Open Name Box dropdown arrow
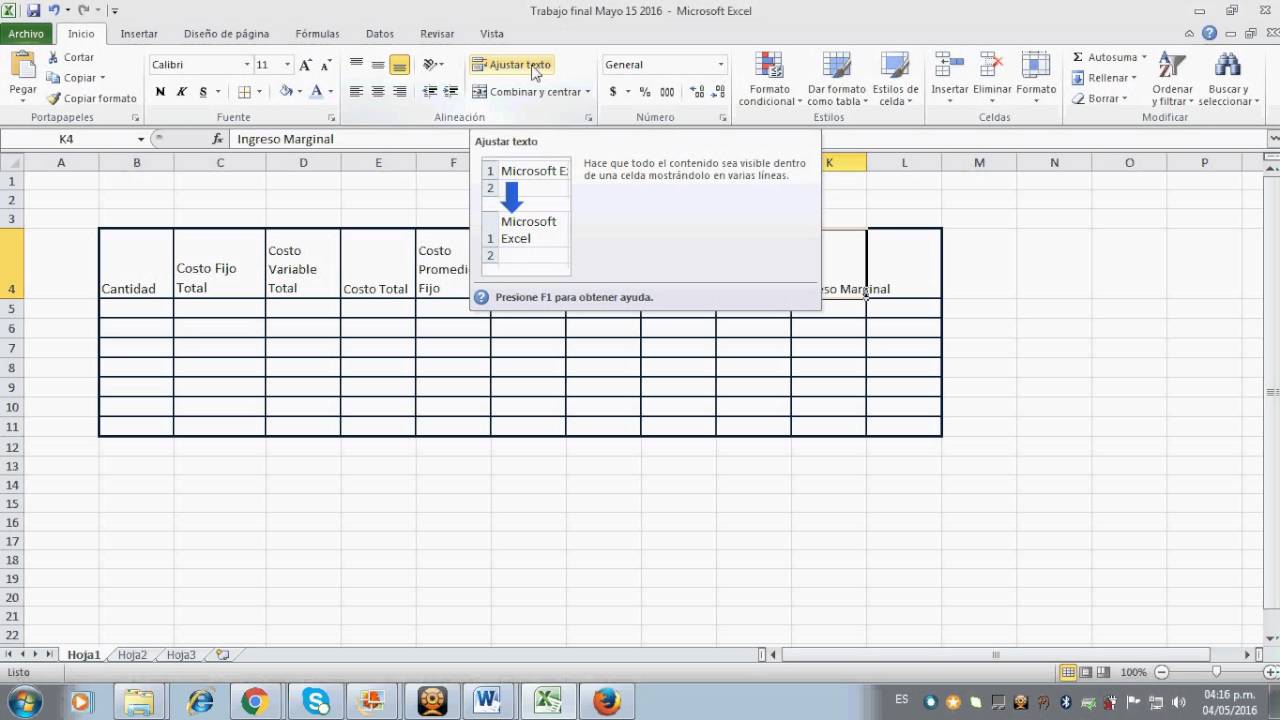This screenshot has height=720, width=1280. 141,139
